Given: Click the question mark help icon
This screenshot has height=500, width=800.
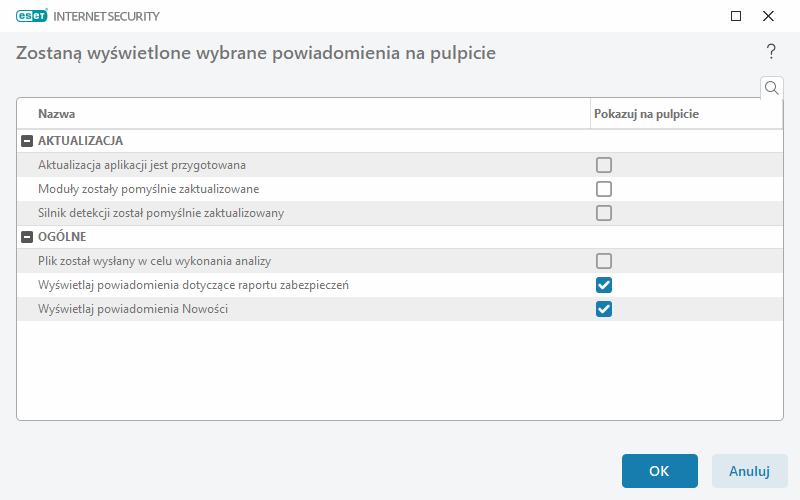Looking at the screenshot, I should point(771,52).
